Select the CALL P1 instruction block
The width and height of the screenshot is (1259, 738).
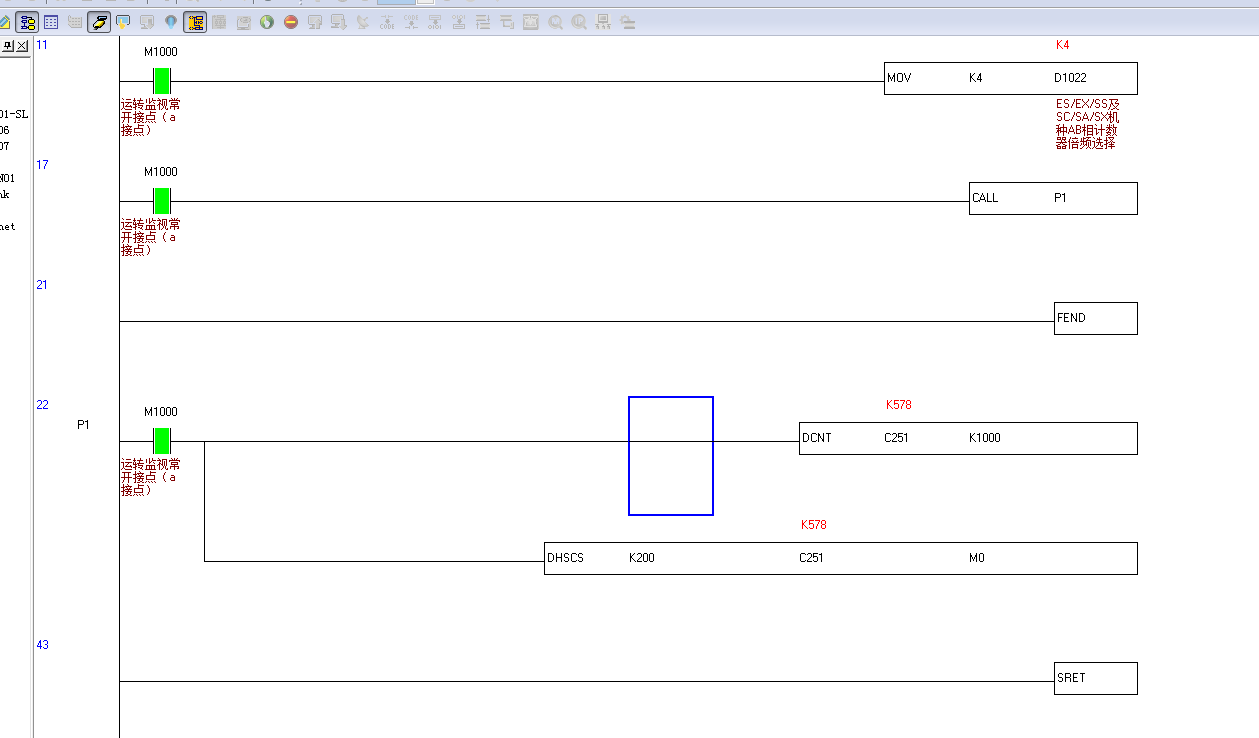pos(1052,198)
